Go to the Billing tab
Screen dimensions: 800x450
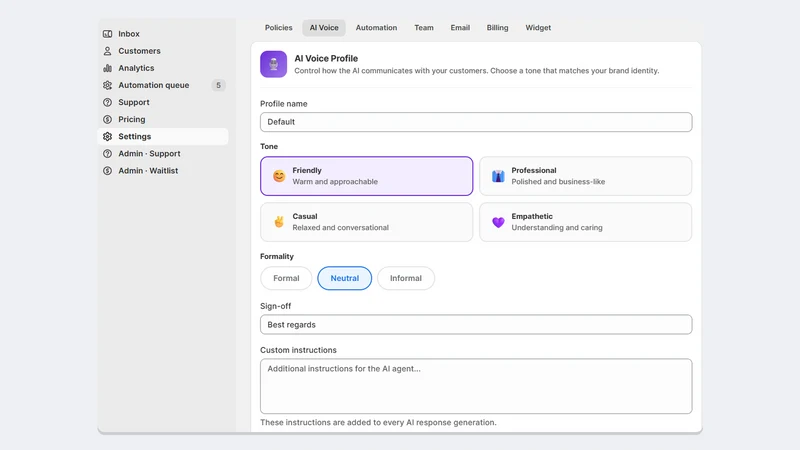tap(497, 28)
